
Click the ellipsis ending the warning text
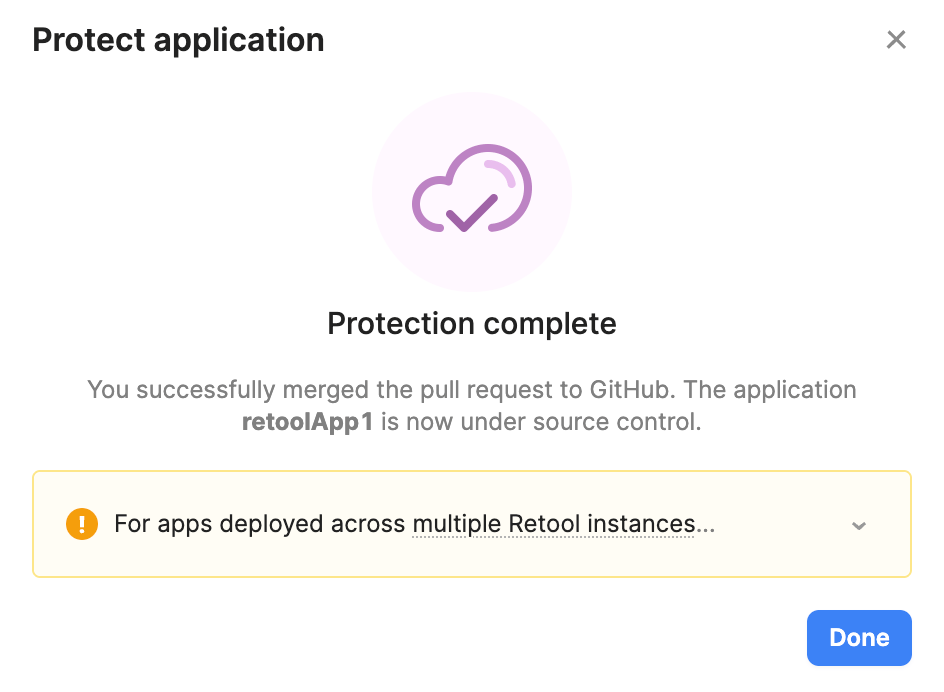tap(706, 525)
